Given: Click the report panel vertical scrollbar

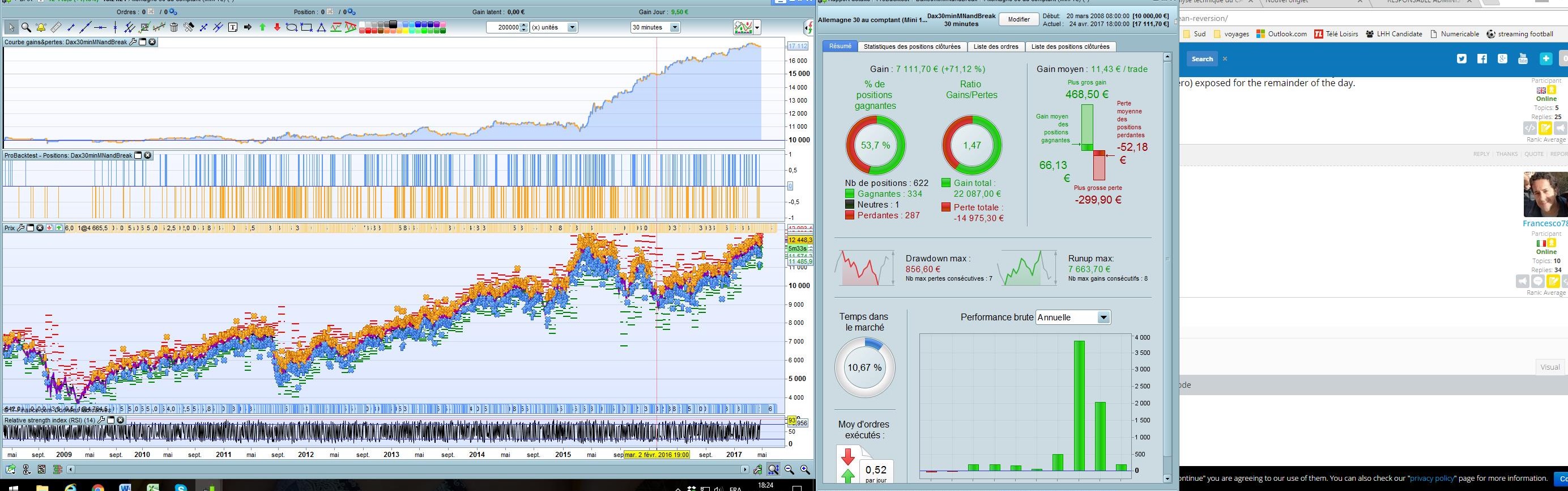Looking at the screenshot, I should coord(1167,268).
